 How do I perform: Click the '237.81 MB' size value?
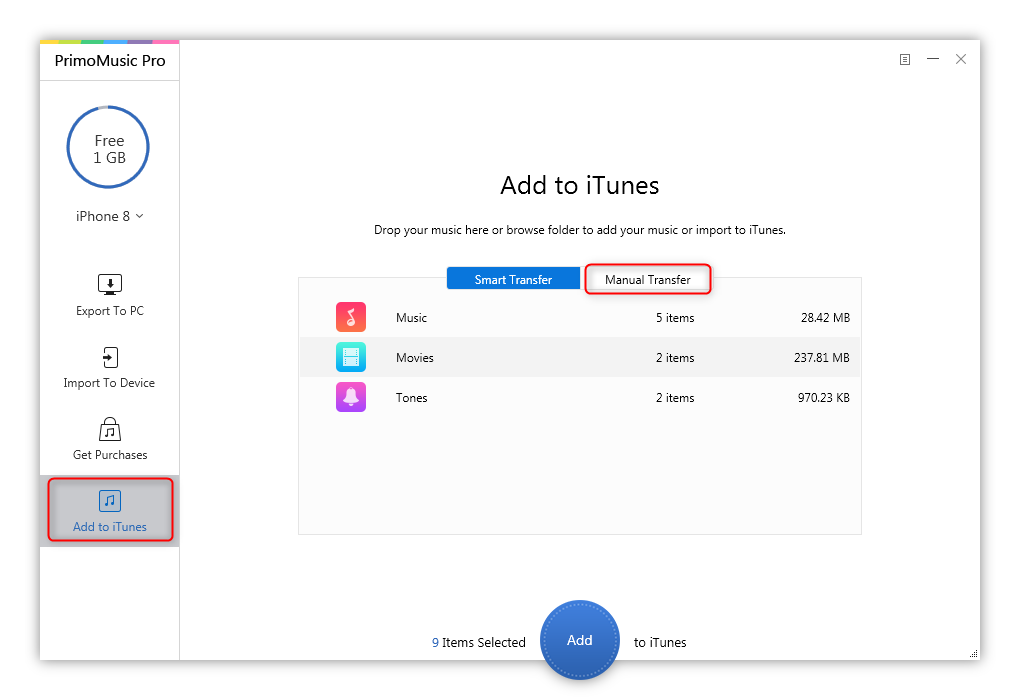coord(822,357)
